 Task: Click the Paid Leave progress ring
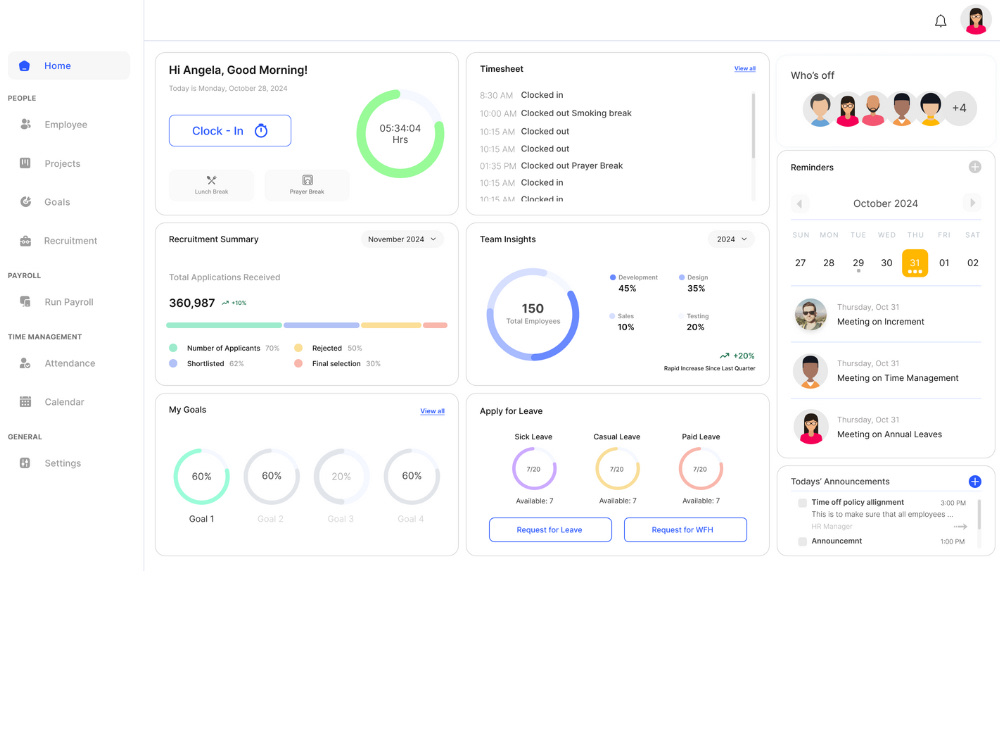[700, 469]
